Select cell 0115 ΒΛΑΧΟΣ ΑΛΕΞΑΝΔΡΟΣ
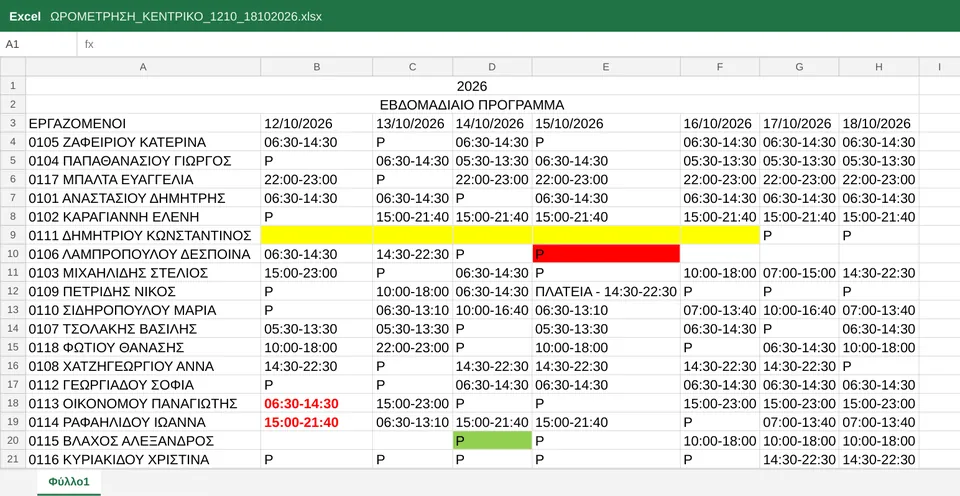 143,441
